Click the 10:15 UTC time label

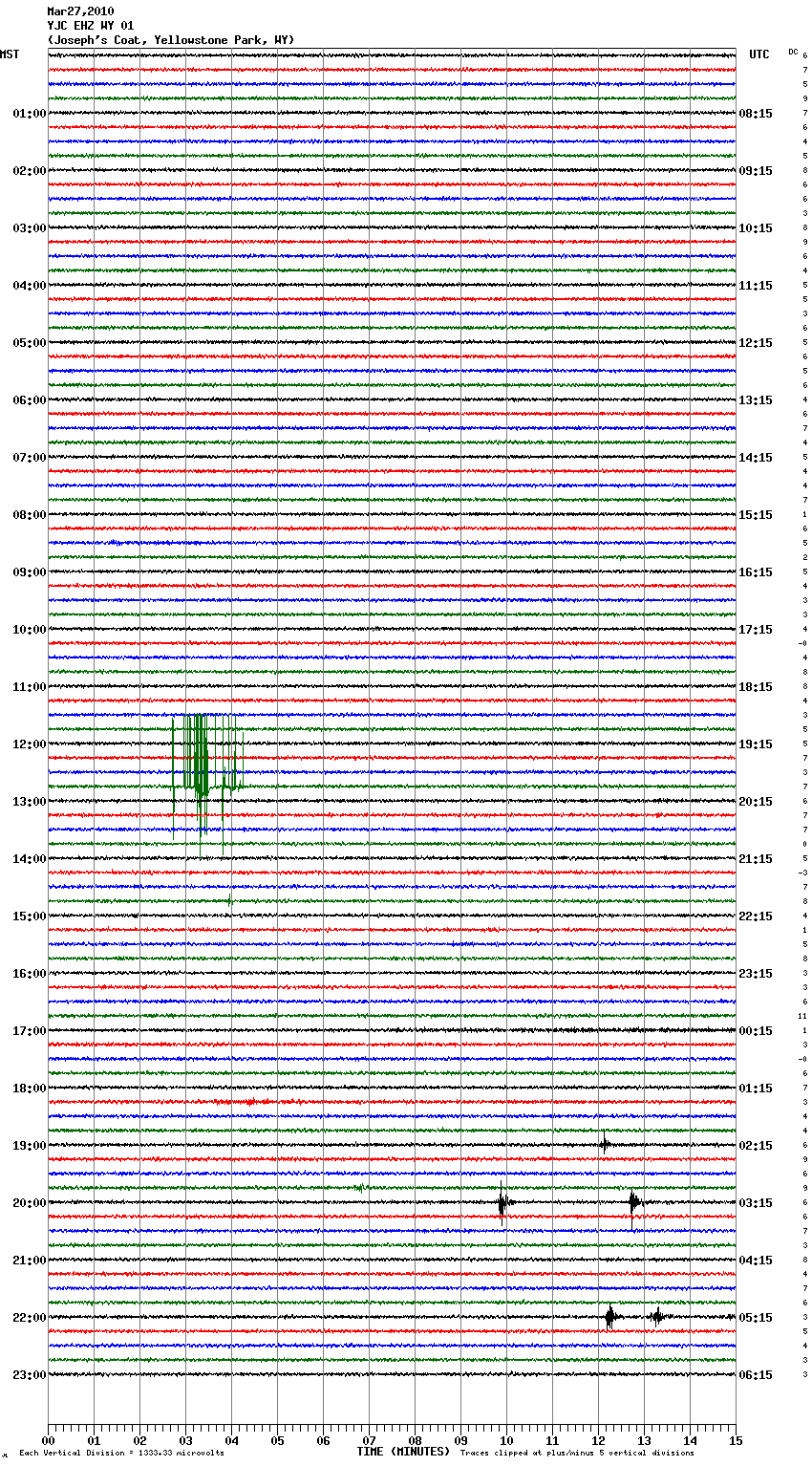756,228
